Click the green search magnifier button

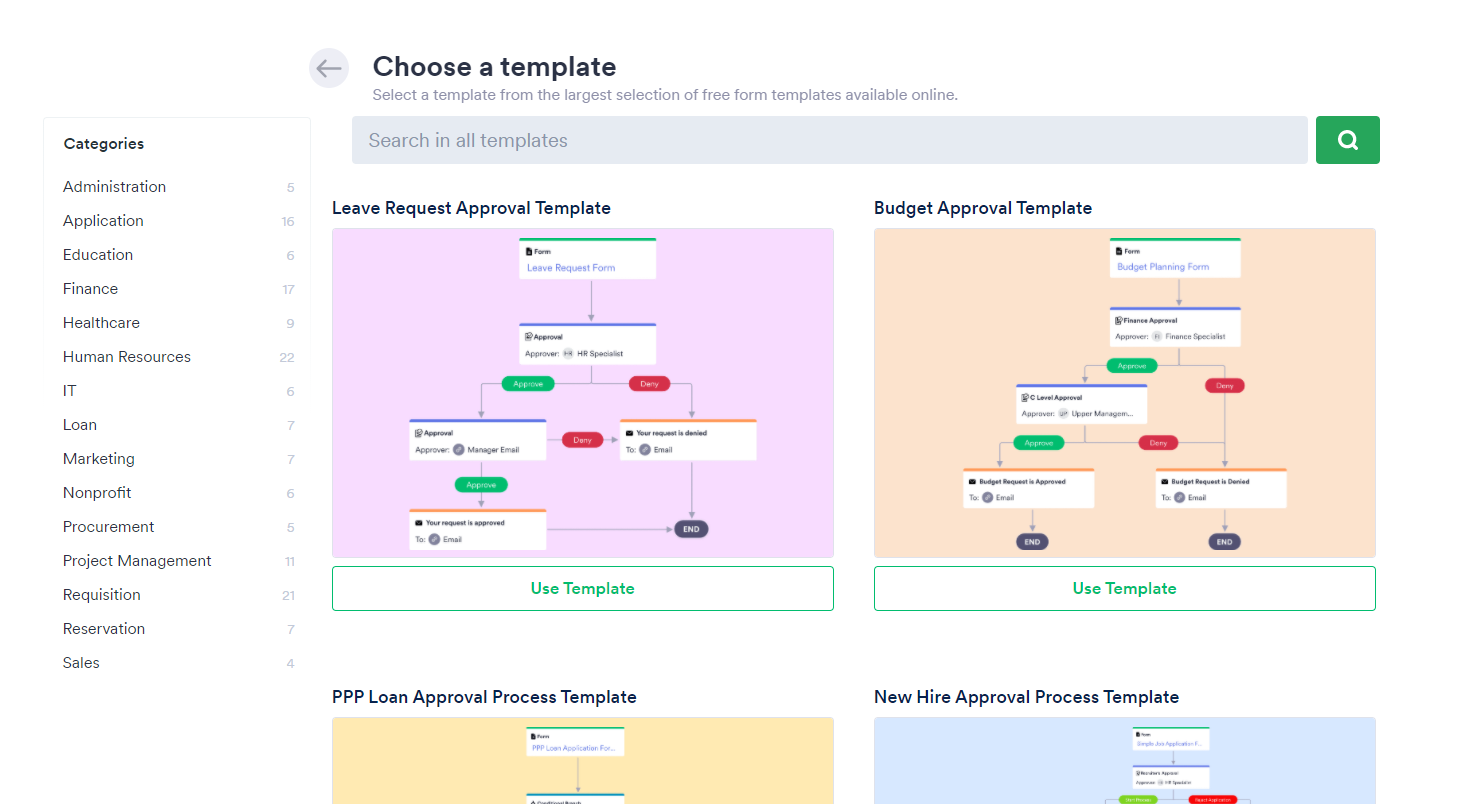pos(1347,140)
